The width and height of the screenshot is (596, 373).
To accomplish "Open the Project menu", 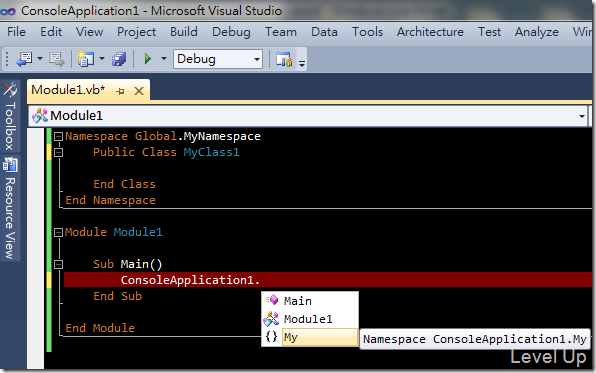I will (x=136, y=32).
